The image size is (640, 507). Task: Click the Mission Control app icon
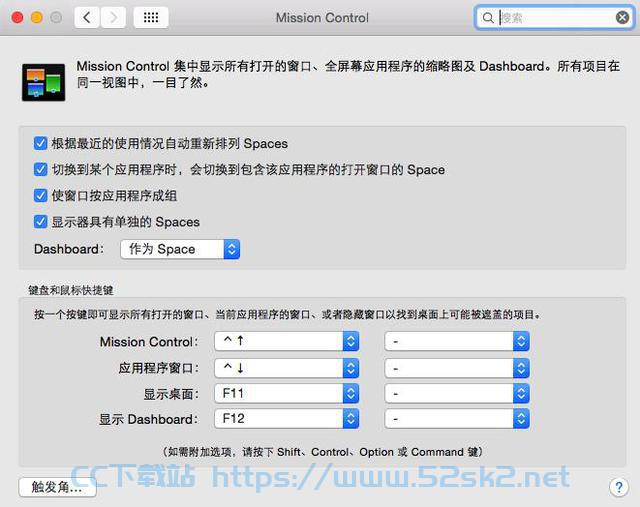pyautogui.click(x=44, y=82)
